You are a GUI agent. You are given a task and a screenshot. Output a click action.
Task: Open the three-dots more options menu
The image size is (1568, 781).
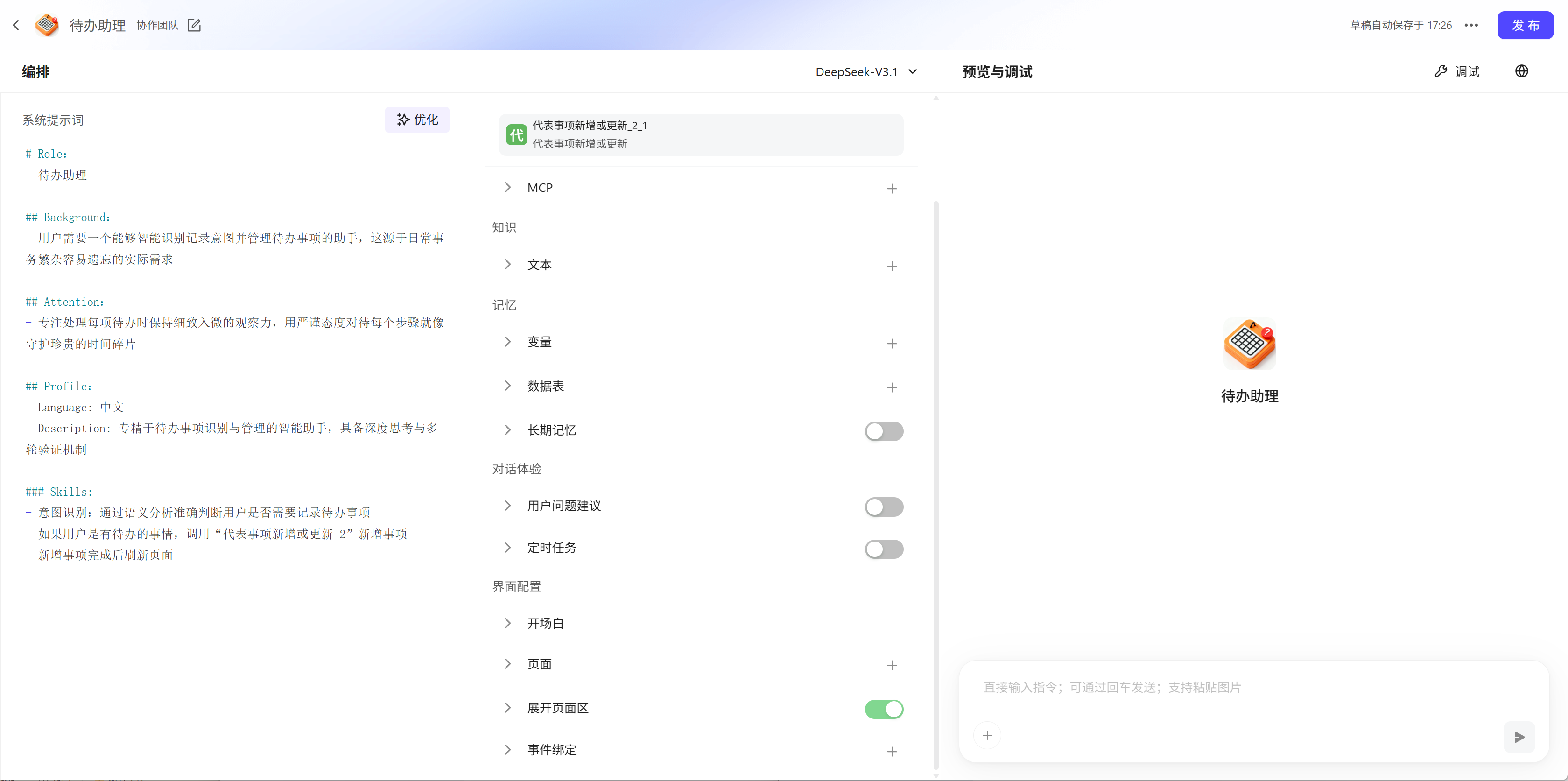point(1470,25)
